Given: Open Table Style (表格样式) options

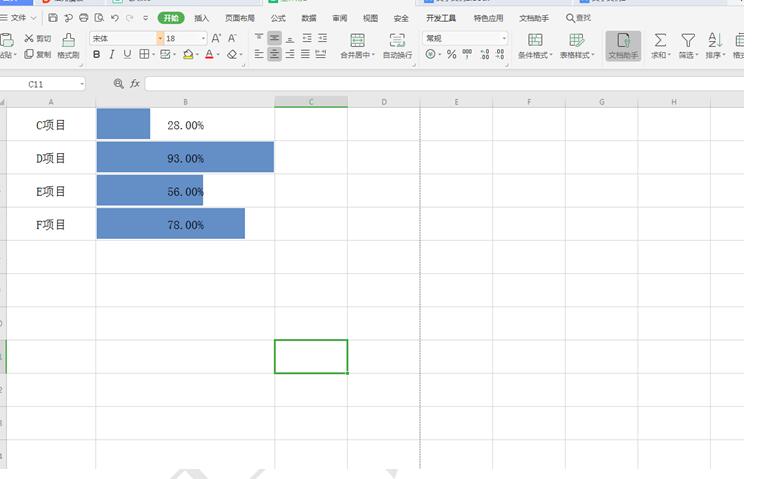Looking at the screenshot, I should (576, 46).
